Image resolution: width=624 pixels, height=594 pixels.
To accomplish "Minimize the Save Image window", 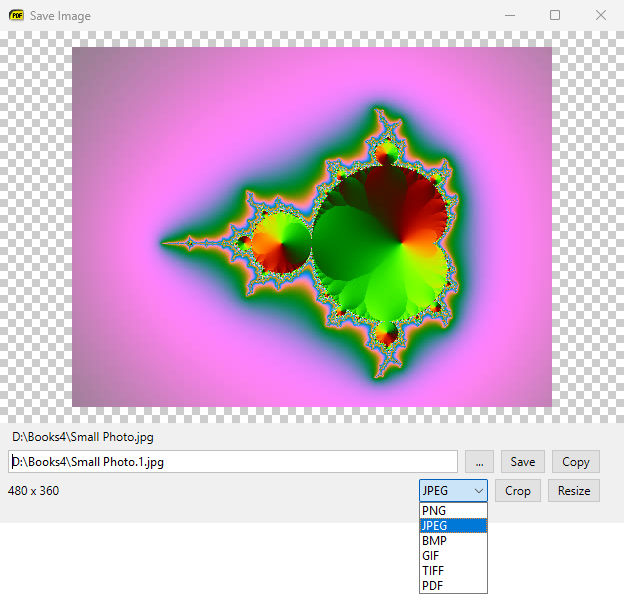I will coord(510,16).
